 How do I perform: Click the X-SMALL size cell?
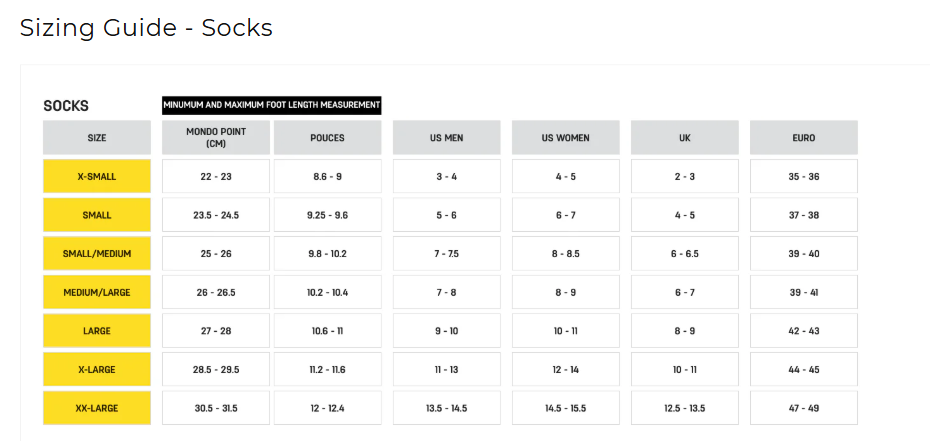pos(97,176)
